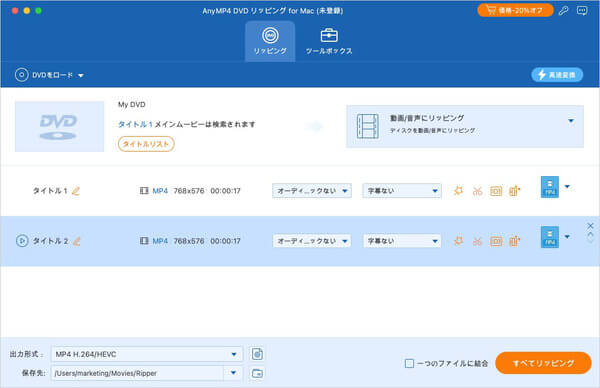Expand format arrow for タイトル 2
This screenshot has width=600, height=388.
coord(567,237)
